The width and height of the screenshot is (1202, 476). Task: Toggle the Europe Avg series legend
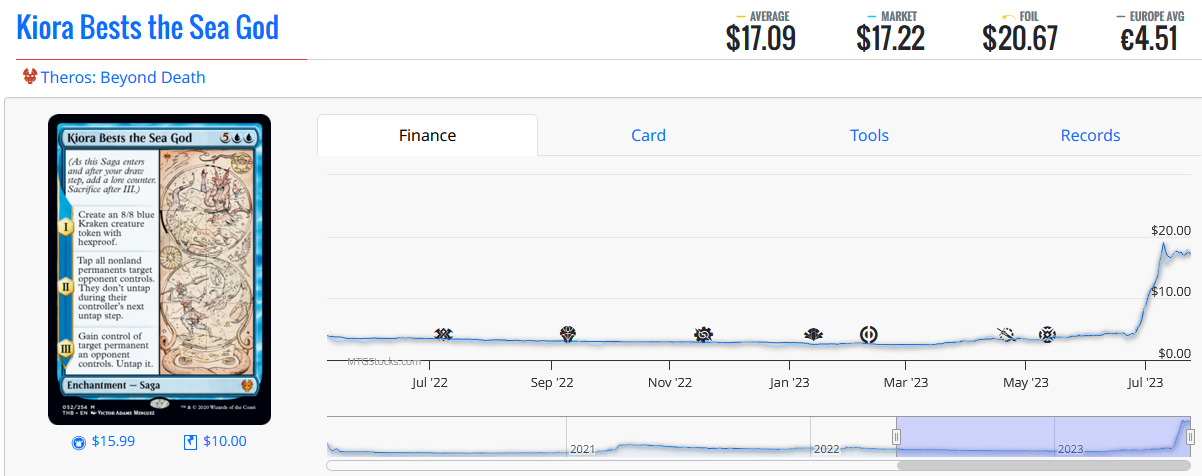[1149, 16]
